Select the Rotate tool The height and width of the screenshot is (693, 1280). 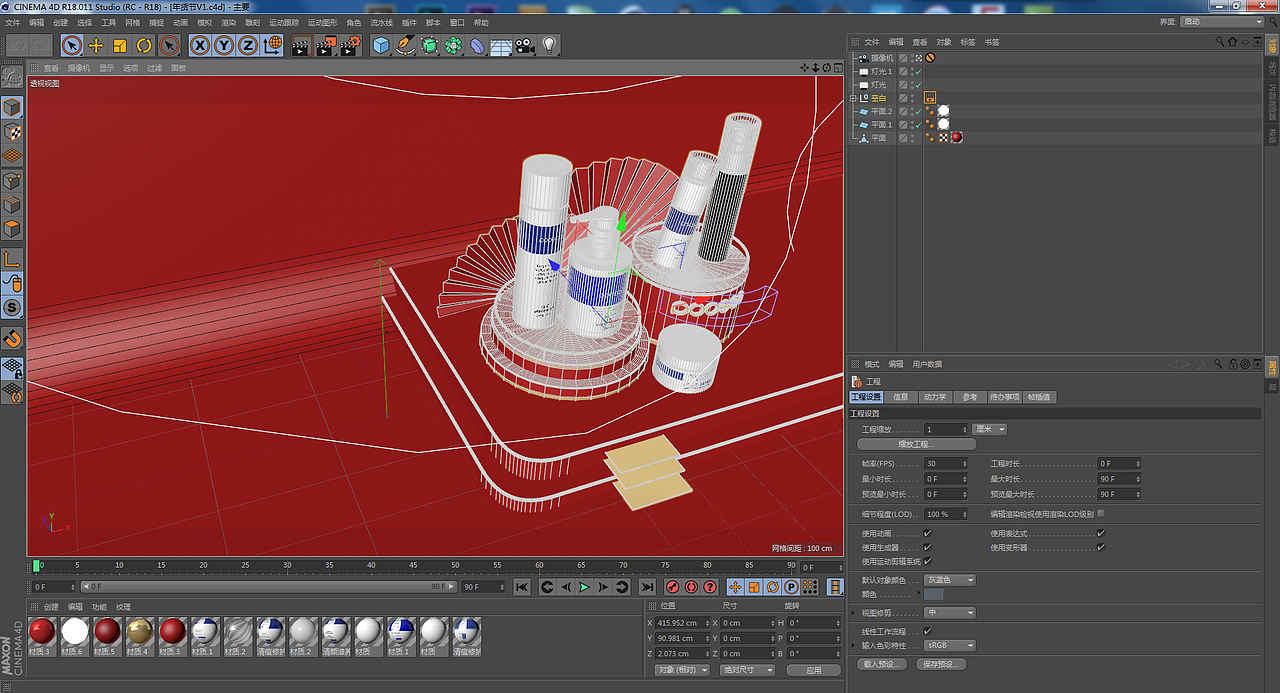[144, 45]
